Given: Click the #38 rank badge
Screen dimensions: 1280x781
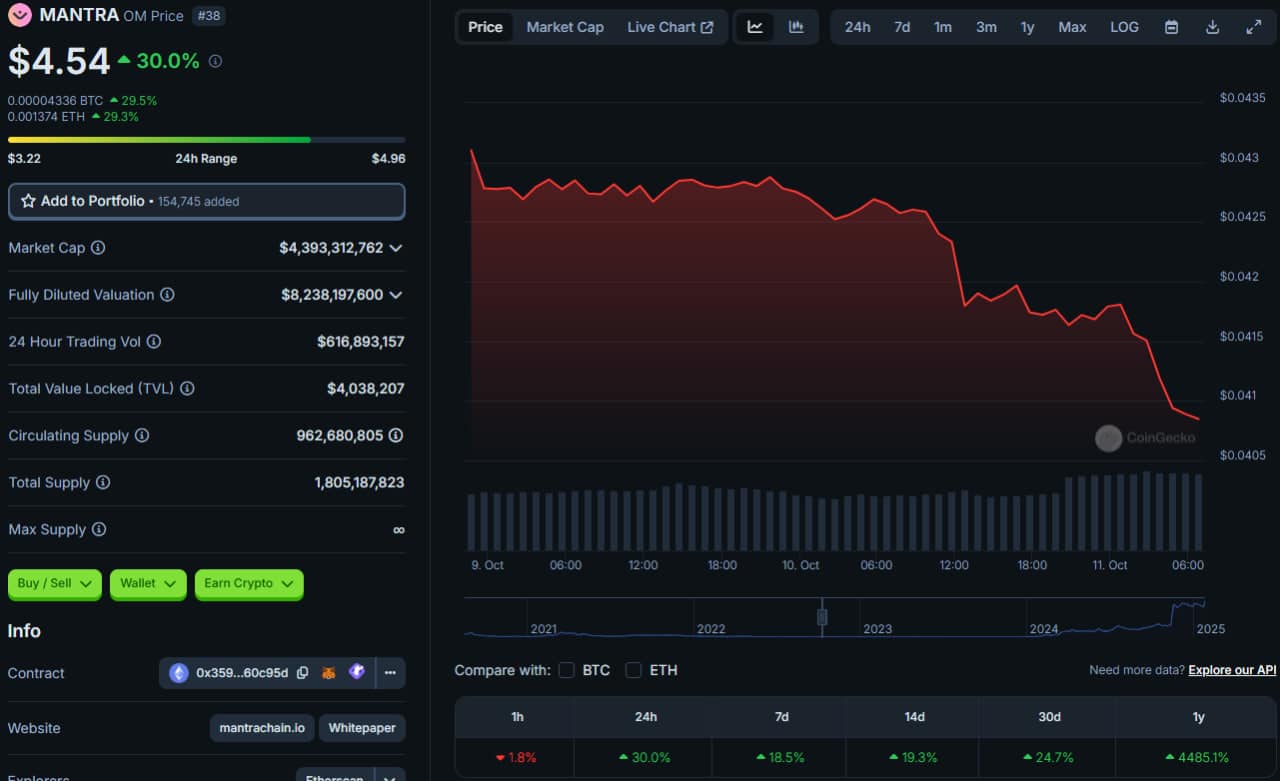Looking at the screenshot, I should (x=208, y=16).
